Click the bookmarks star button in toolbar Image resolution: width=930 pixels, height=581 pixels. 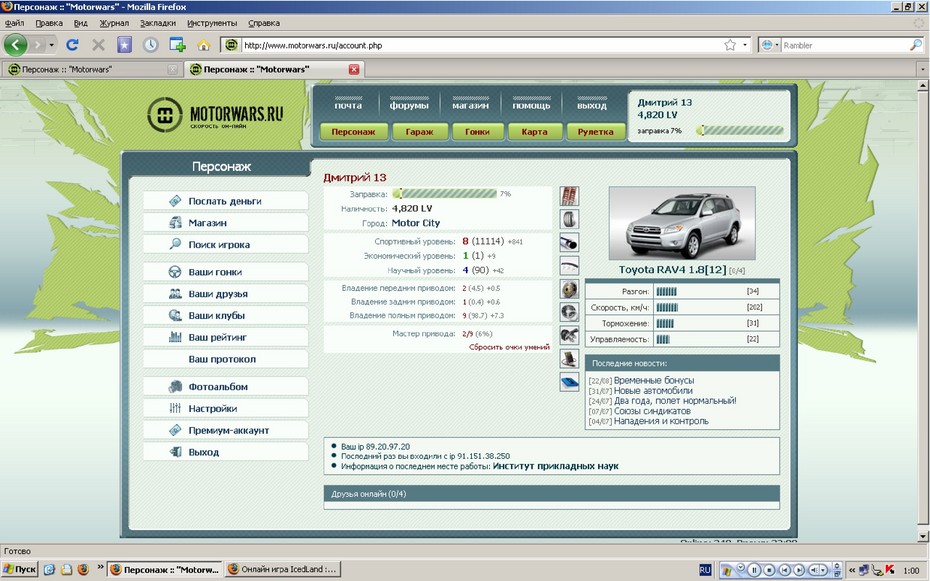[124, 44]
